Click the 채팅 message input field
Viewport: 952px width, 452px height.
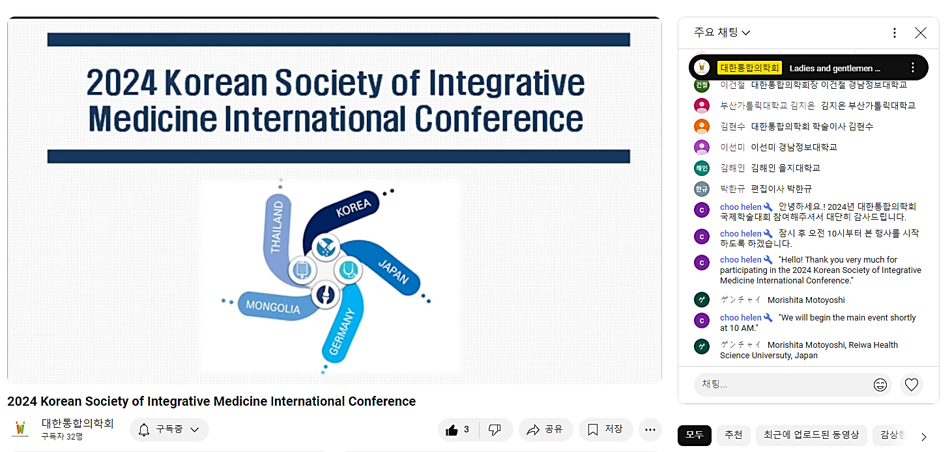780,384
